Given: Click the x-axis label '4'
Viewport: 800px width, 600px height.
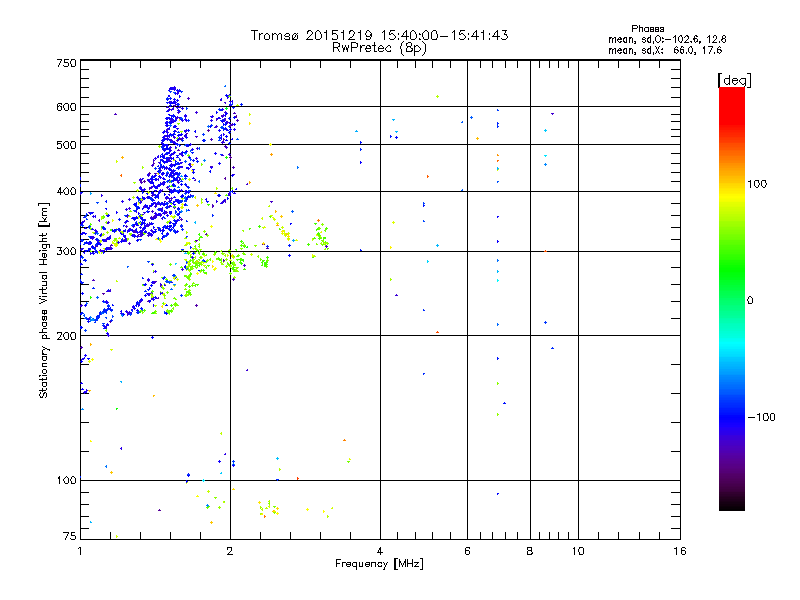Looking at the screenshot, I should point(380,551).
